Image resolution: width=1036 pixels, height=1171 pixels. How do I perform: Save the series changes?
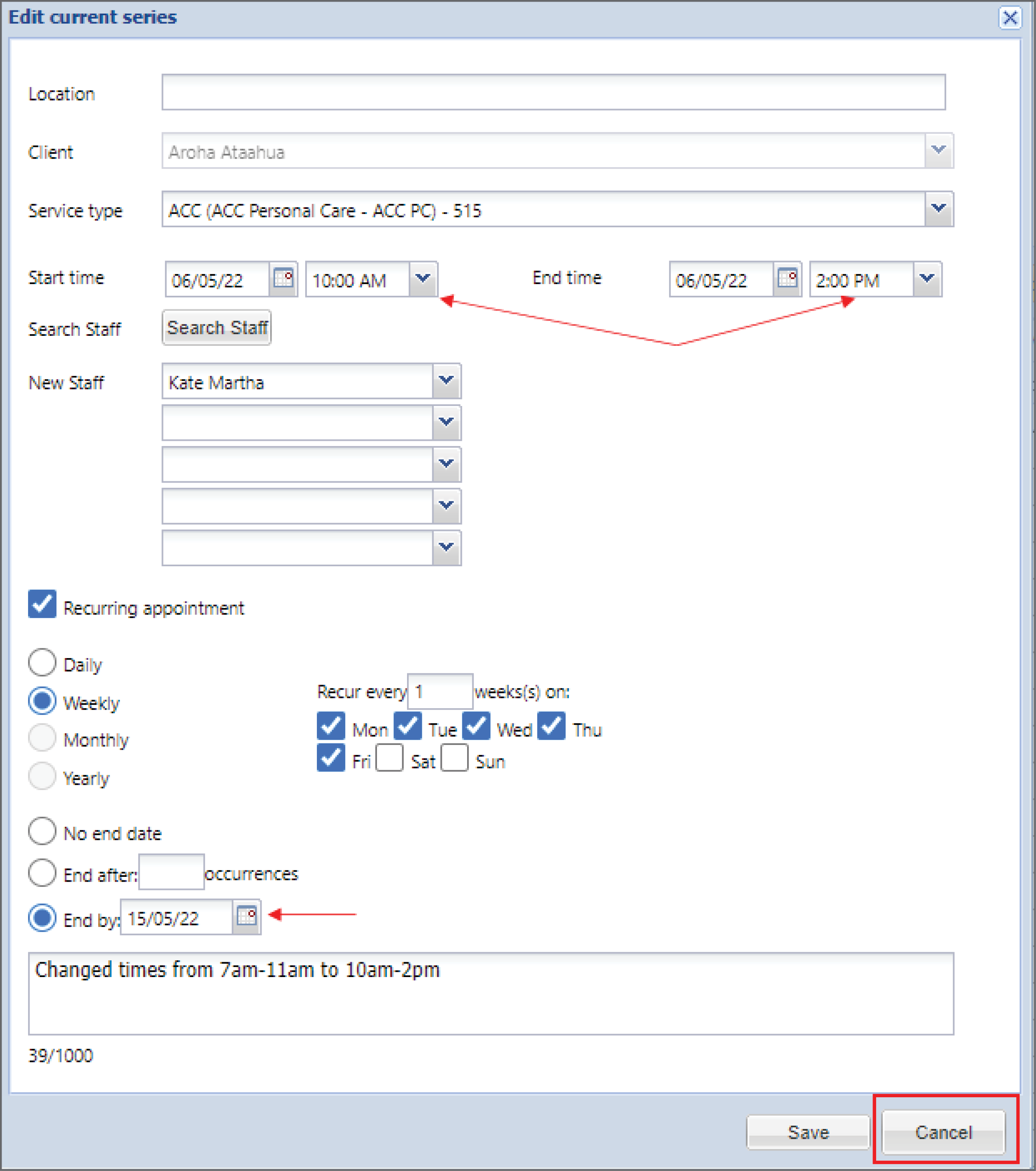coord(808,1132)
